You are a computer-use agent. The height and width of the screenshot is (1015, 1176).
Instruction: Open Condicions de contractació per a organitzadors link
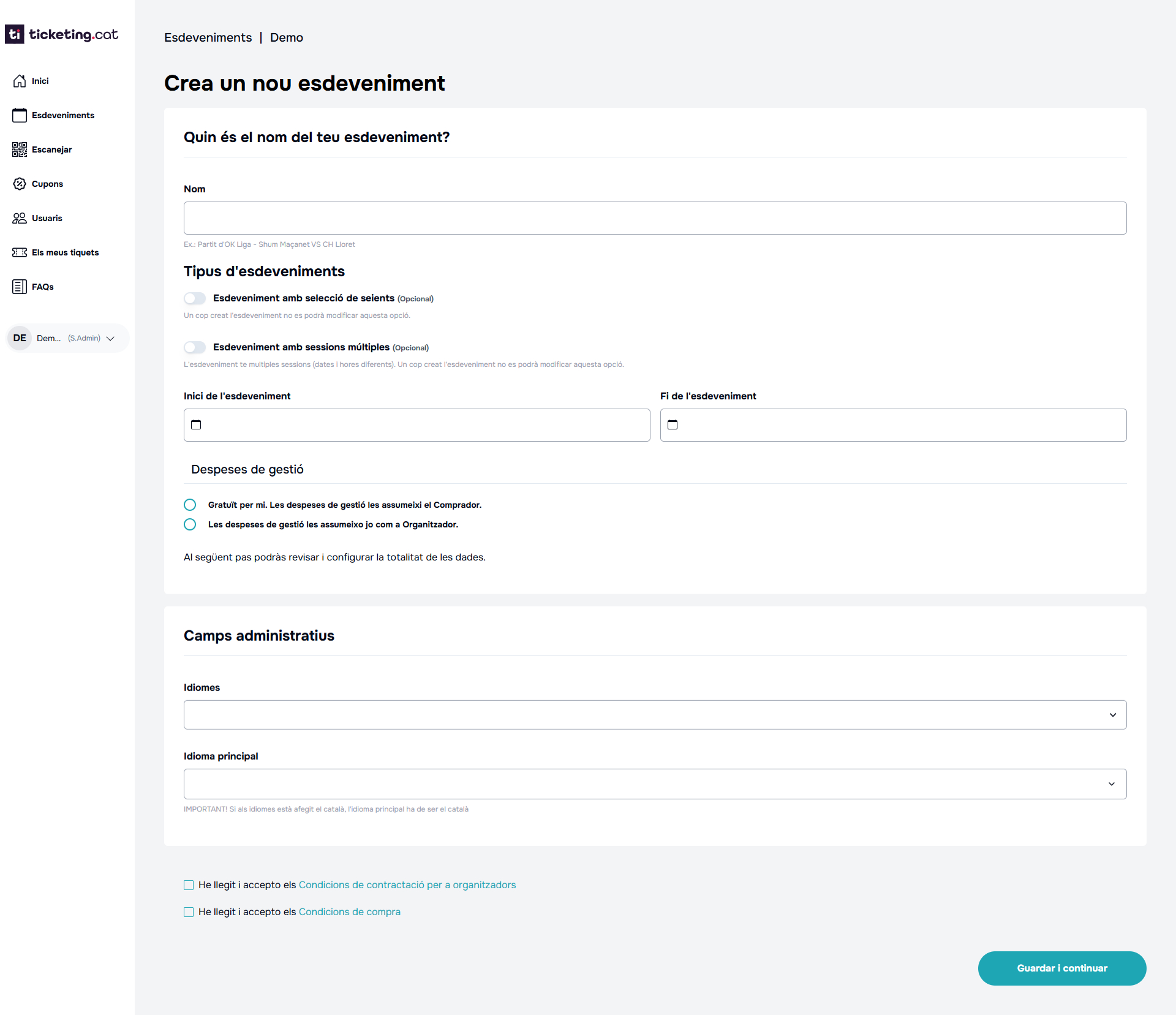tap(407, 885)
